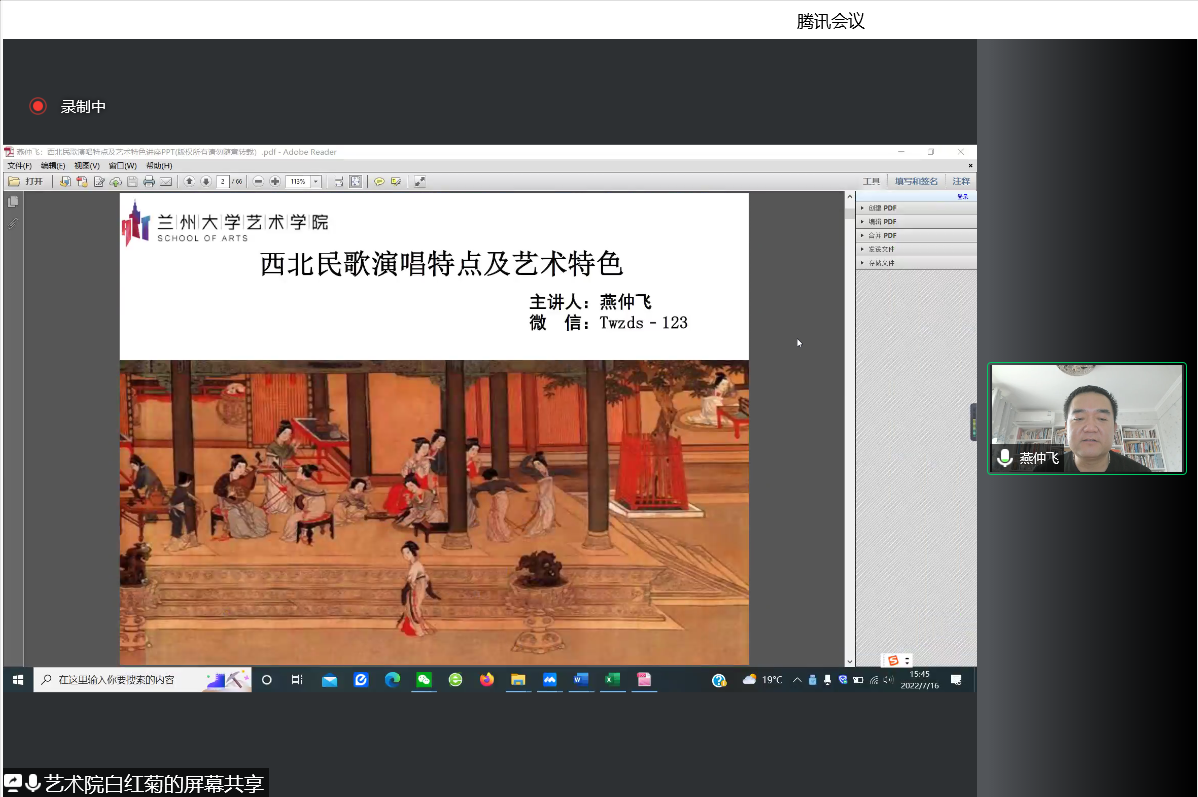This screenshot has width=1198, height=797.
Task: Click the add sticky note comment icon
Action: 379,182
